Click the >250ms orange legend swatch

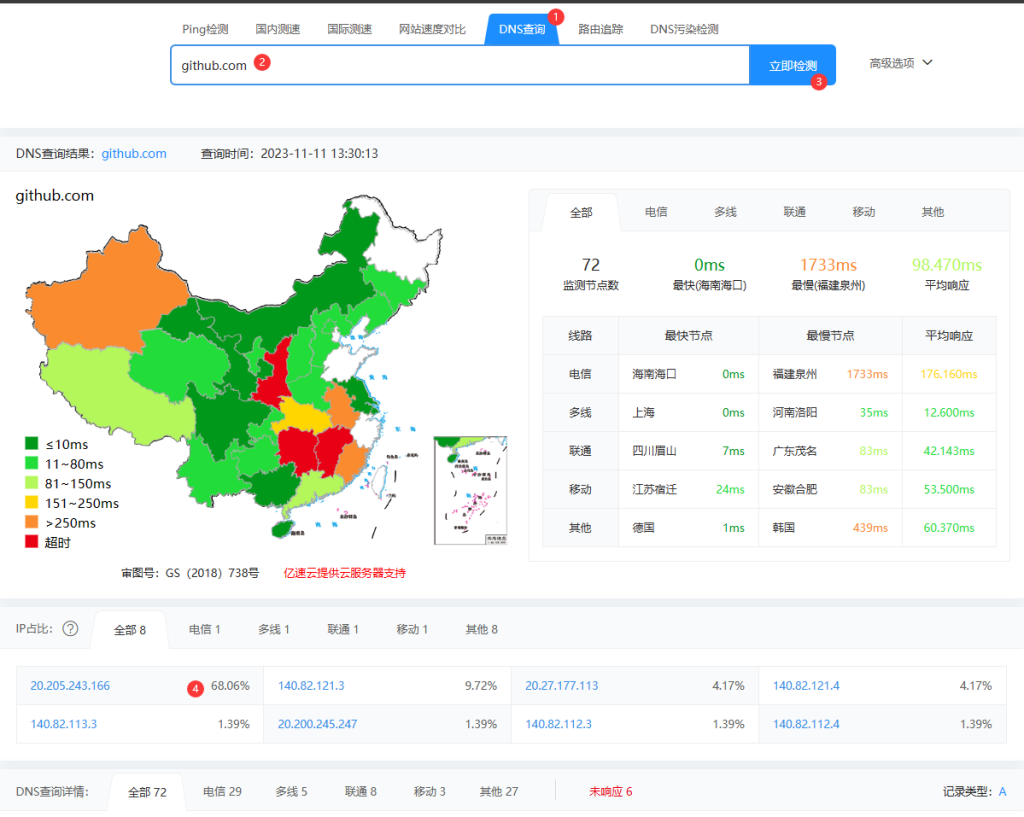point(31,522)
